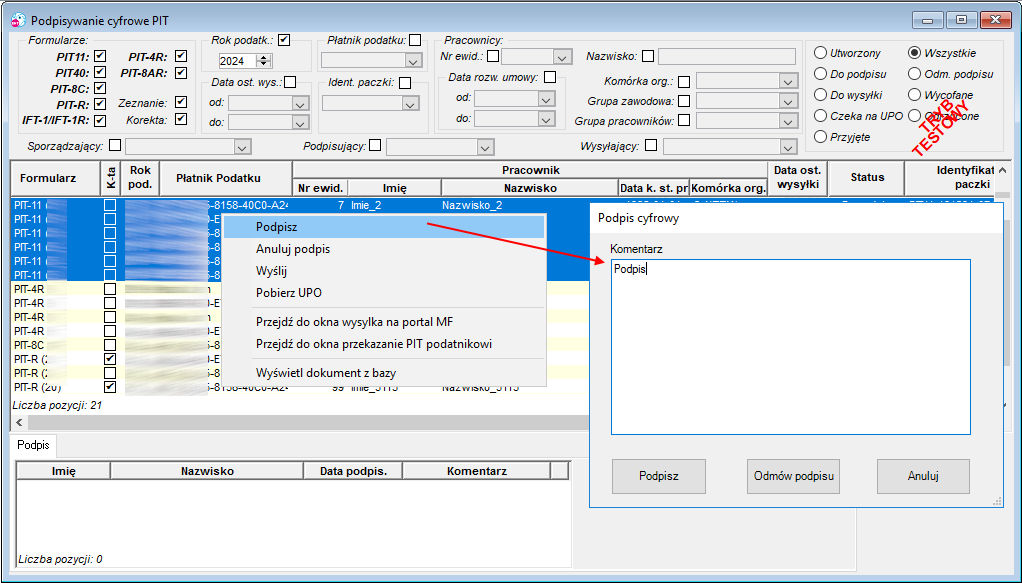Select the Wszystkie radio button
Screen dimensions: 1022x583
(x=914, y=53)
